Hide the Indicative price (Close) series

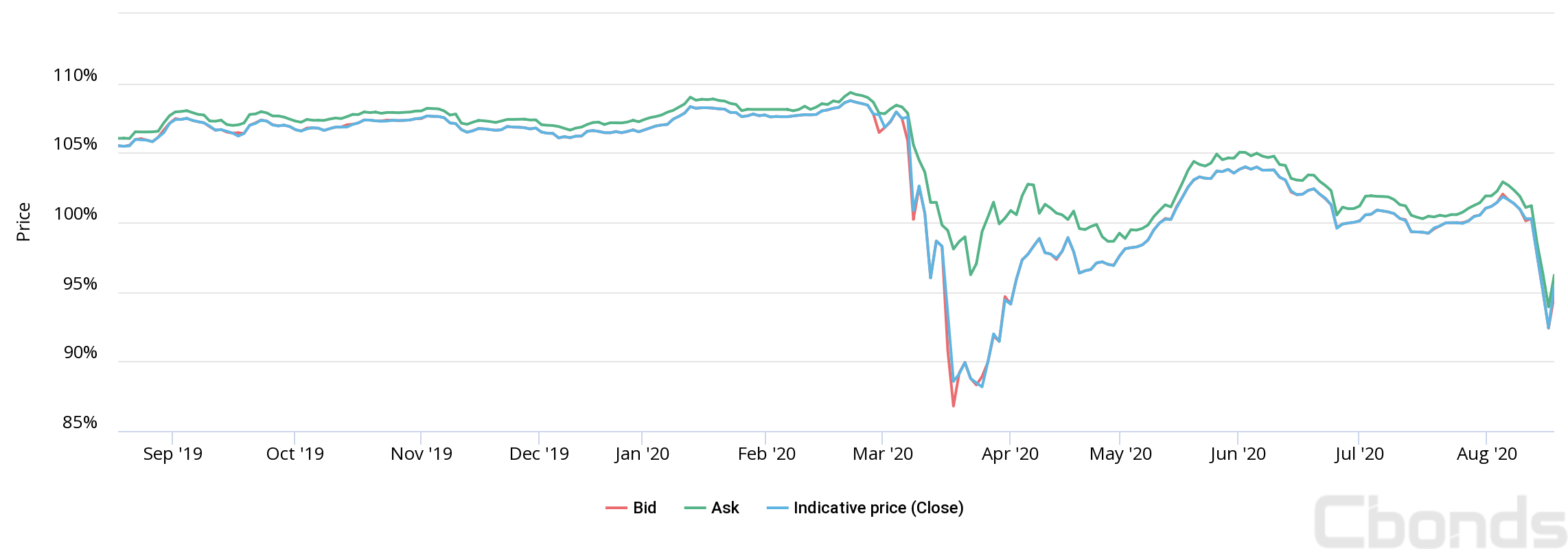(x=878, y=508)
